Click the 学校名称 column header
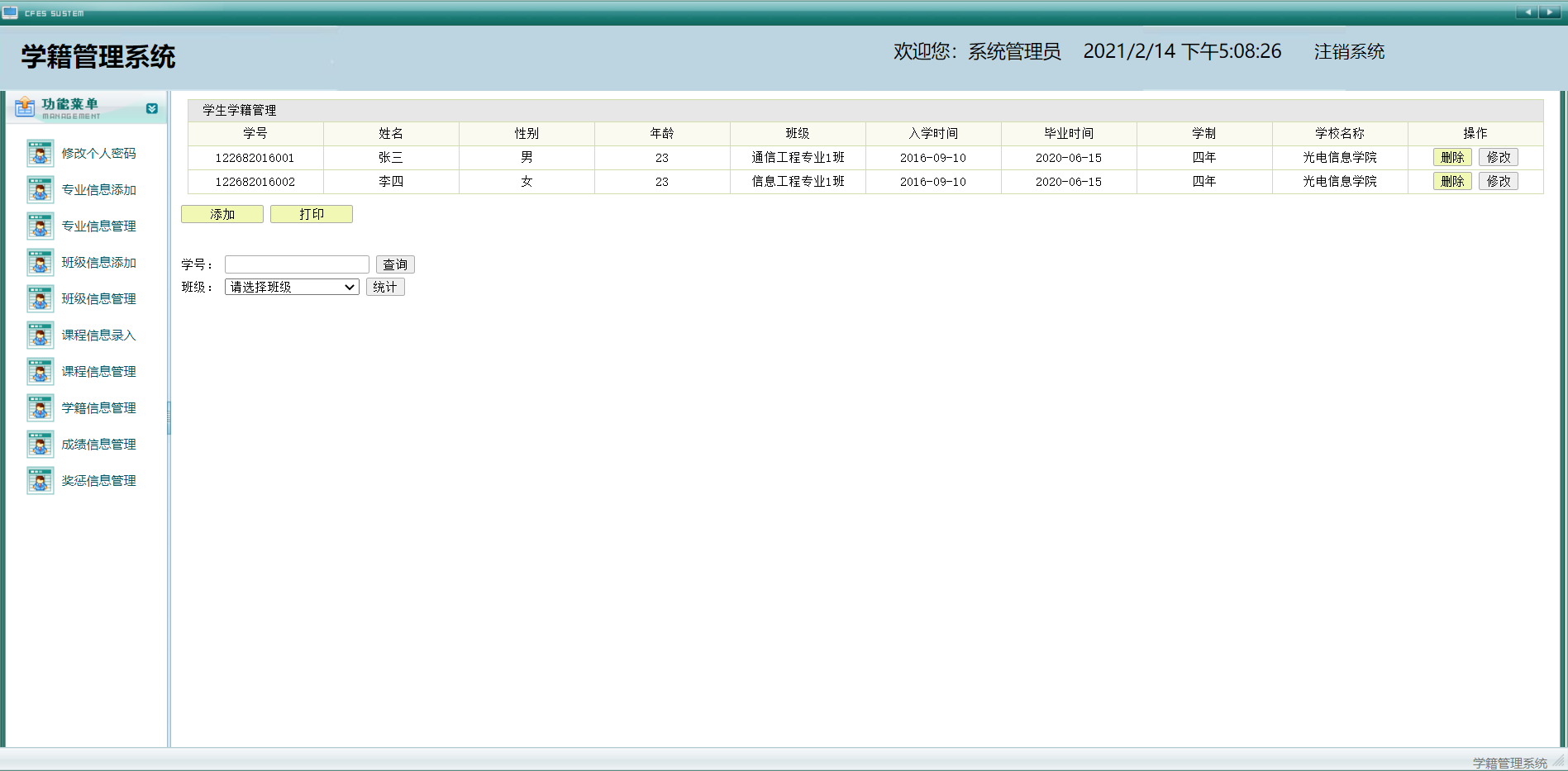Image resolution: width=1568 pixels, height=771 pixels. point(1340,133)
